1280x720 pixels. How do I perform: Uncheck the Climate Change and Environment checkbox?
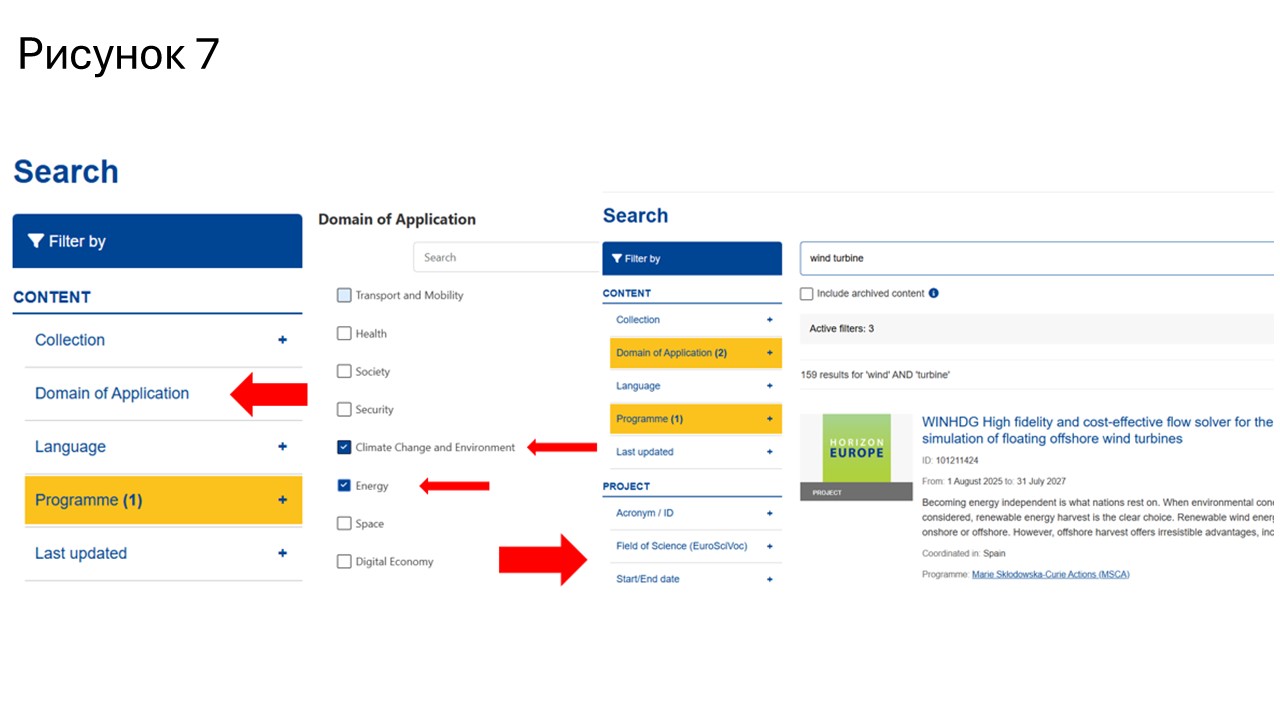(344, 447)
